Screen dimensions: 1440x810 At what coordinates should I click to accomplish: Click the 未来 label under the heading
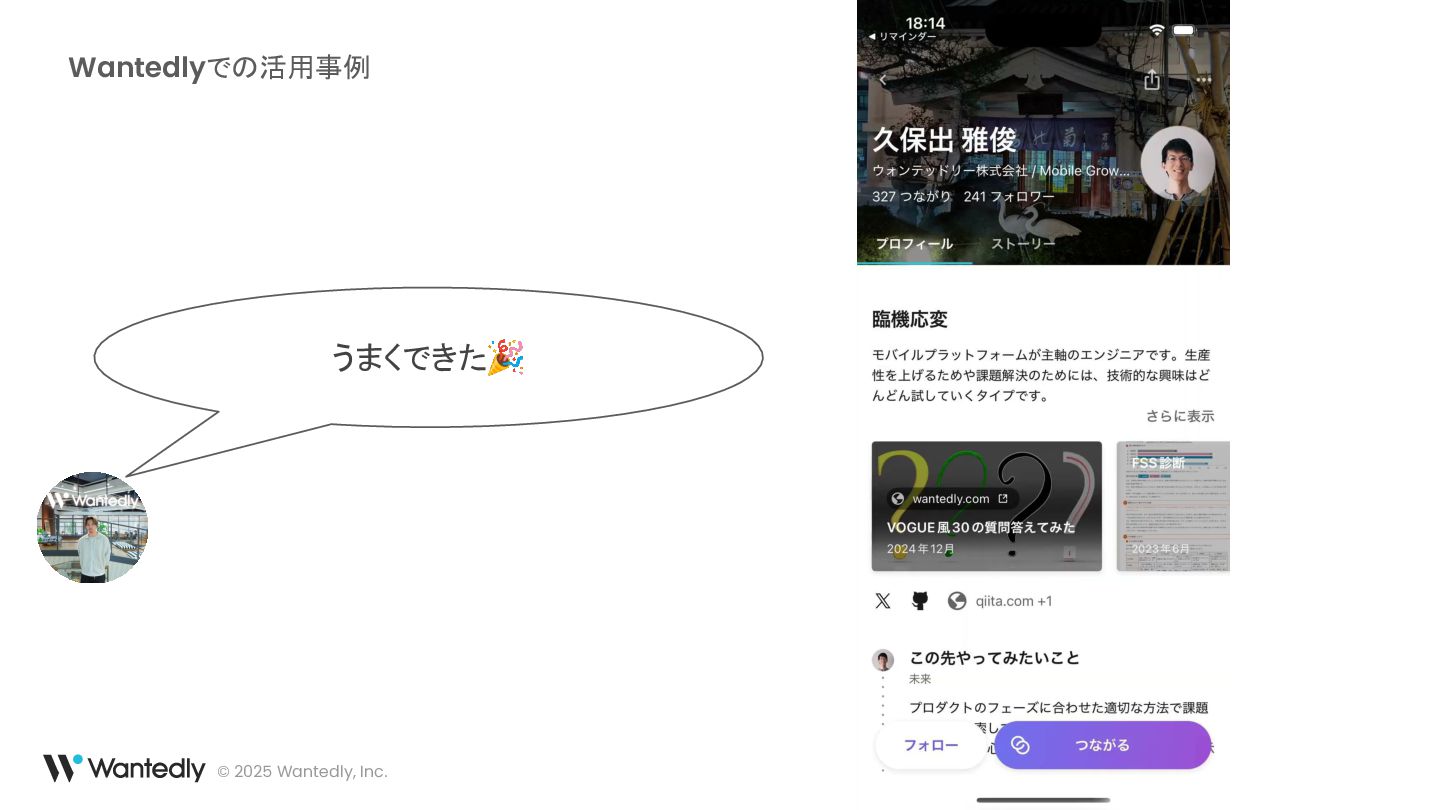point(920,679)
